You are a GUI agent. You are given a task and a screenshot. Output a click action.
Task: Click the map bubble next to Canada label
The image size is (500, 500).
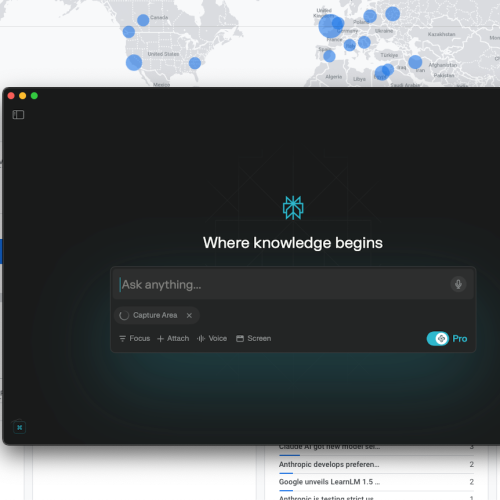click(x=143, y=20)
